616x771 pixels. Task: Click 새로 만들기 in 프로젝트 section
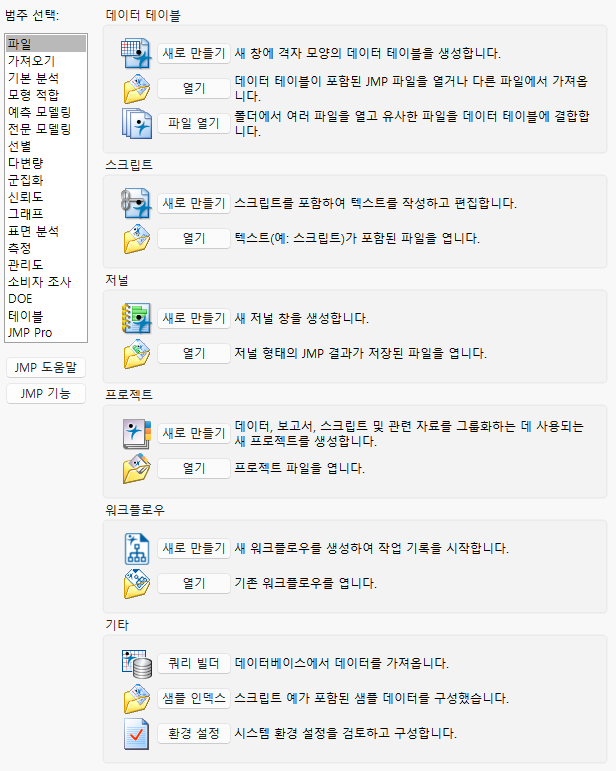pyautogui.click(x=194, y=433)
